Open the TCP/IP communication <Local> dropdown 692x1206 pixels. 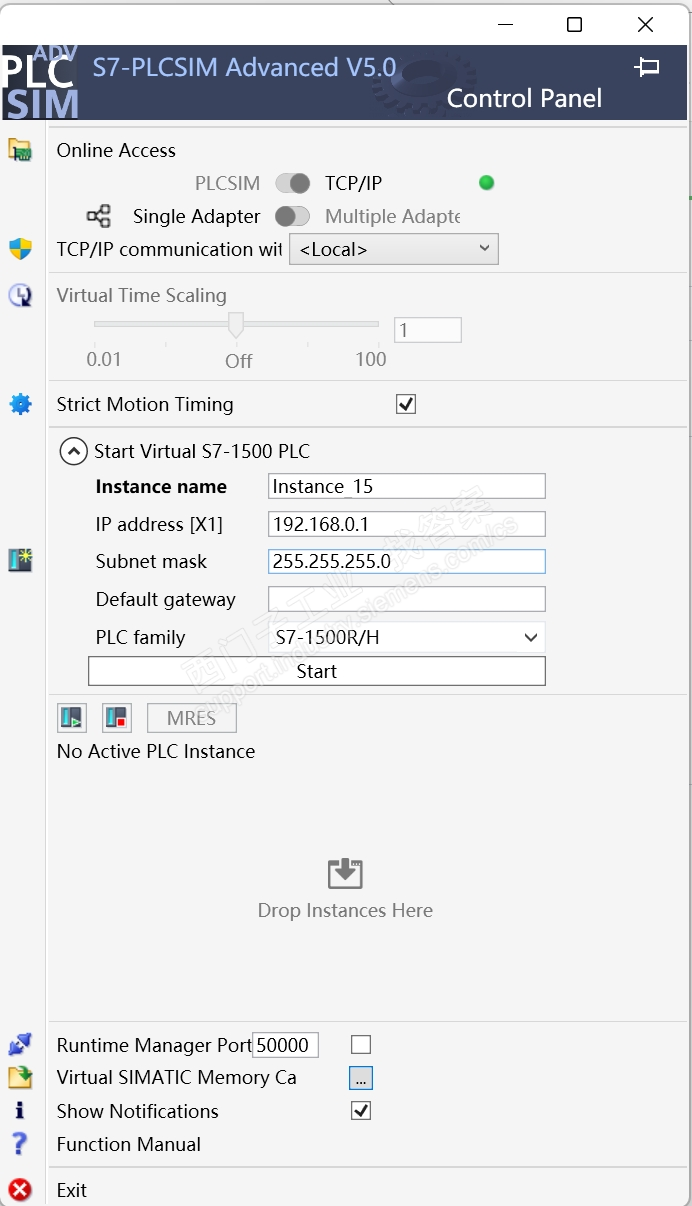click(x=394, y=249)
